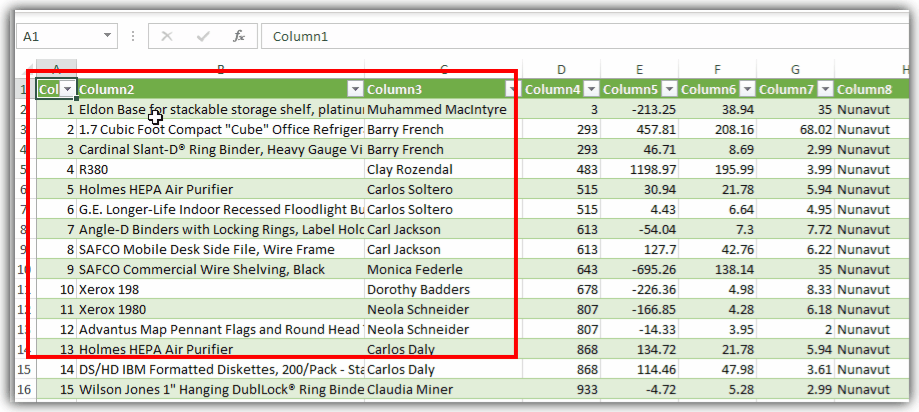This screenshot has height=412, width=919.
Task: Click the value 678 in Column4
Action: [x=561, y=290]
